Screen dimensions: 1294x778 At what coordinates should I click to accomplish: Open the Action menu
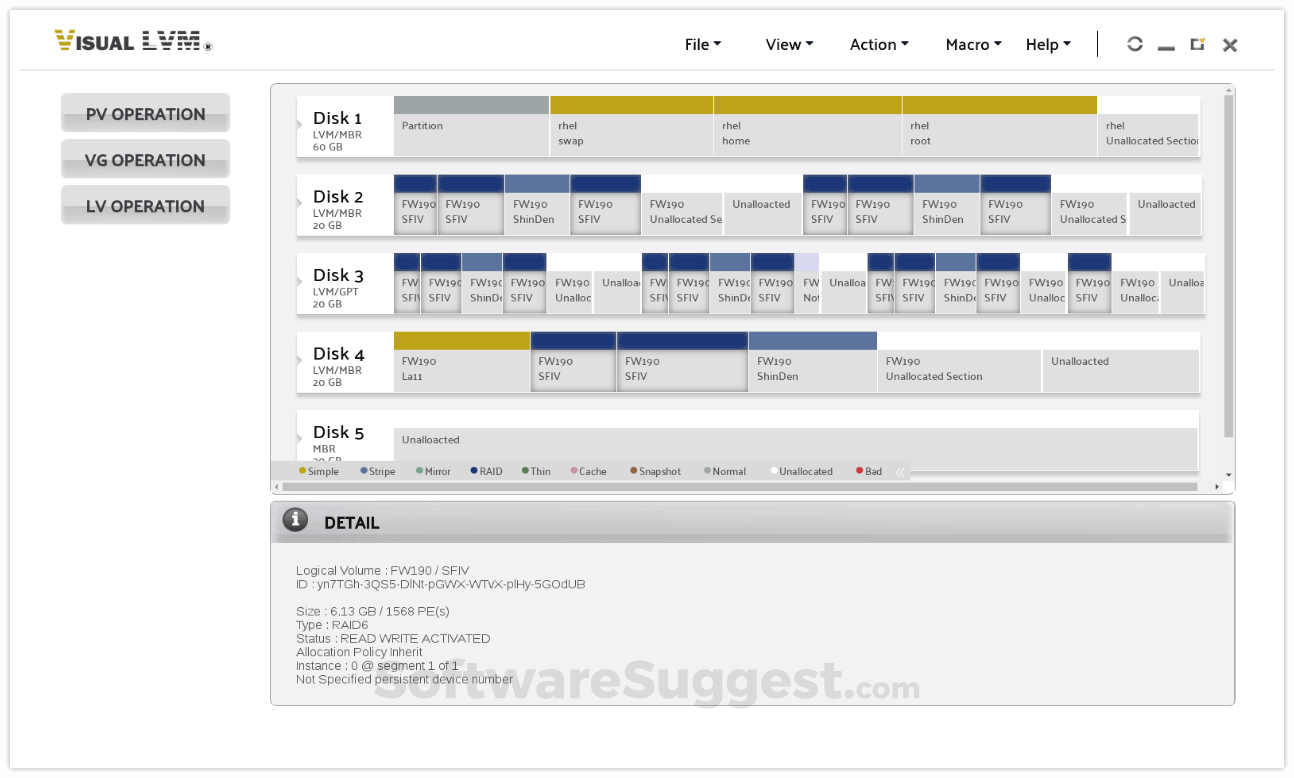(877, 44)
